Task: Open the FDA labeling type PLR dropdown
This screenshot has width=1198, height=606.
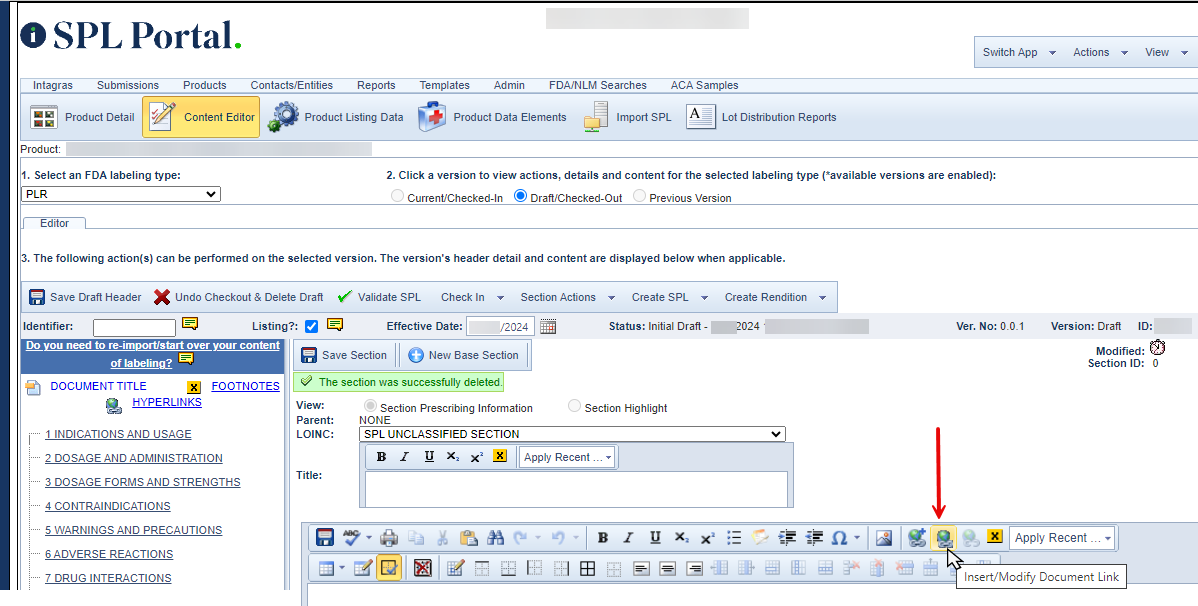Action: [121, 194]
